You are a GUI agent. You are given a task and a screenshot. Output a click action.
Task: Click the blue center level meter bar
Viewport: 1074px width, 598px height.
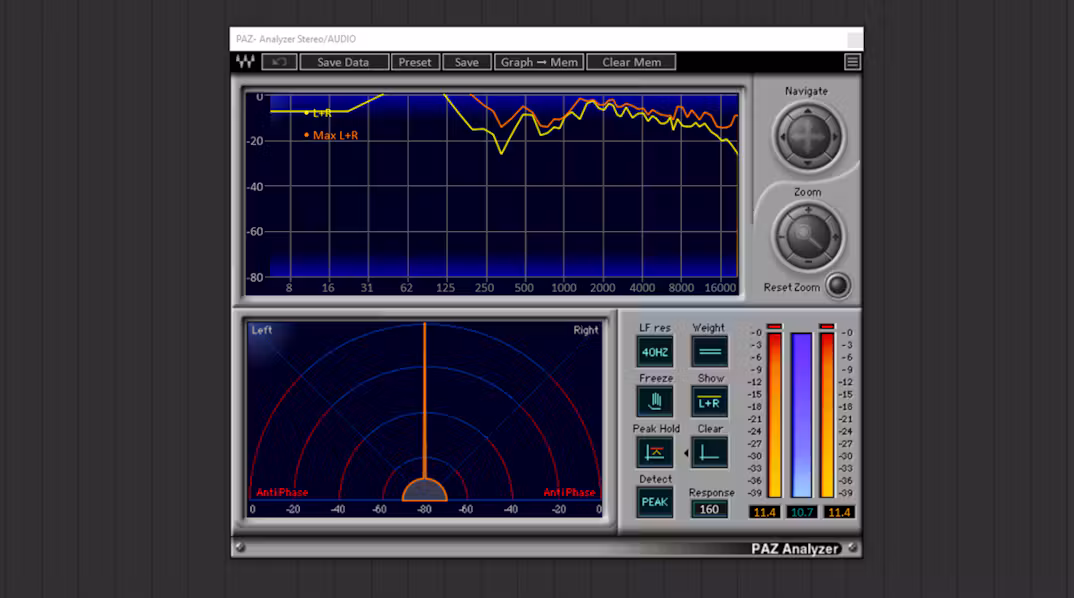[801, 415]
